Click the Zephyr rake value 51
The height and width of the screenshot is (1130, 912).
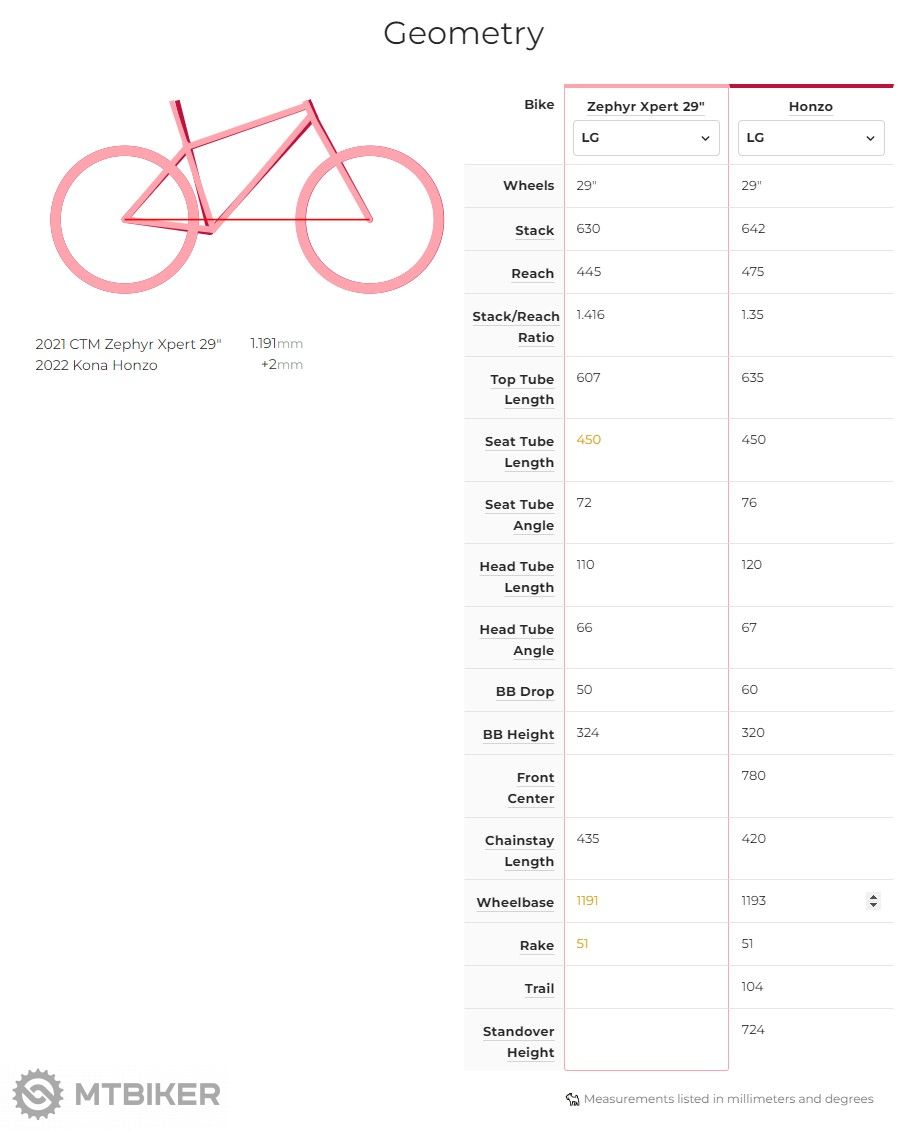583,944
